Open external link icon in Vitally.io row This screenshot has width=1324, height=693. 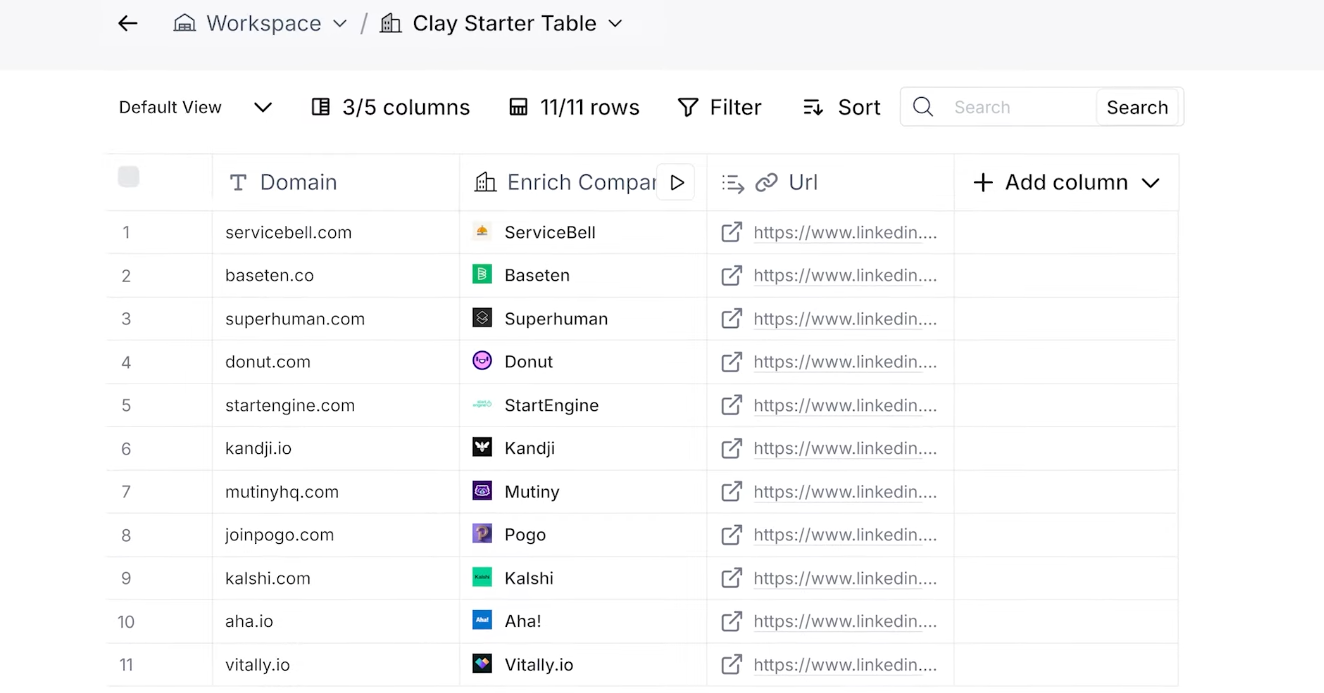tap(732, 664)
